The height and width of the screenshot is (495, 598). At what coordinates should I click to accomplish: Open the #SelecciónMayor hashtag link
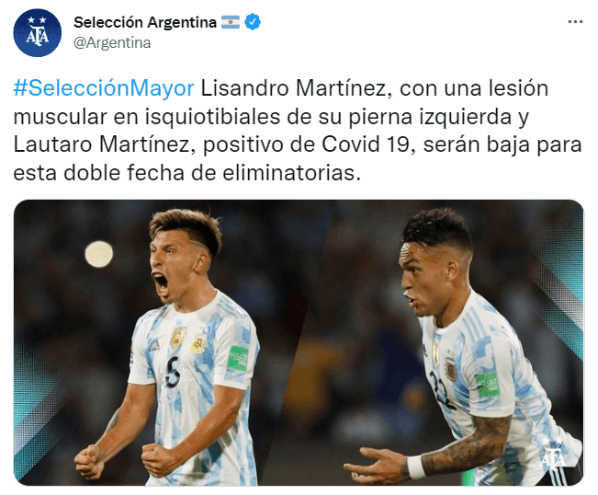(x=104, y=88)
